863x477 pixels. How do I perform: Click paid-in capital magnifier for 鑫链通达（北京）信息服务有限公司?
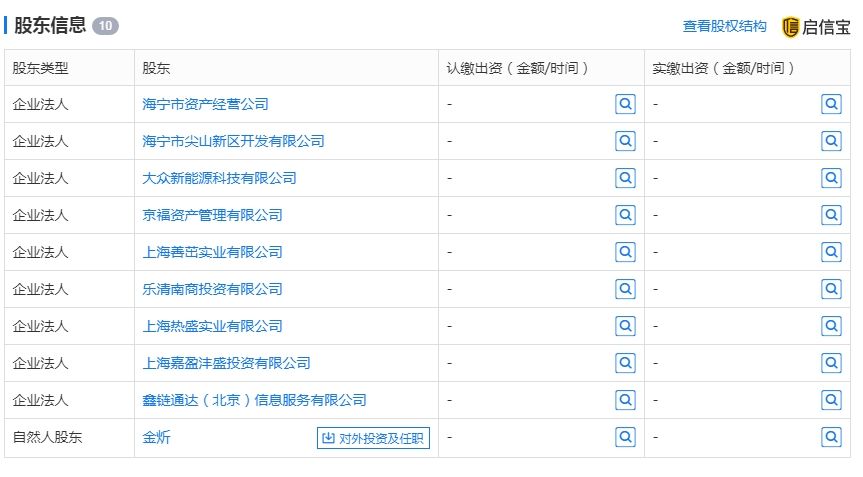831,400
